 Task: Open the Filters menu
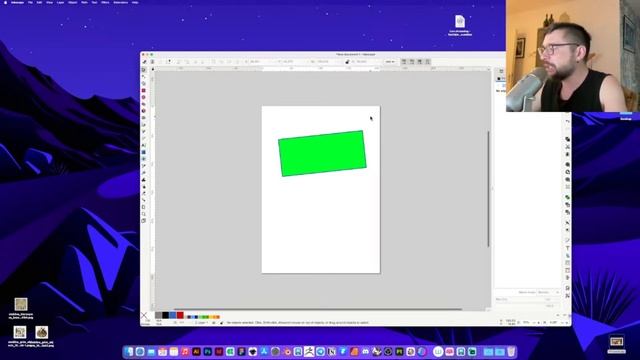coord(105,2)
